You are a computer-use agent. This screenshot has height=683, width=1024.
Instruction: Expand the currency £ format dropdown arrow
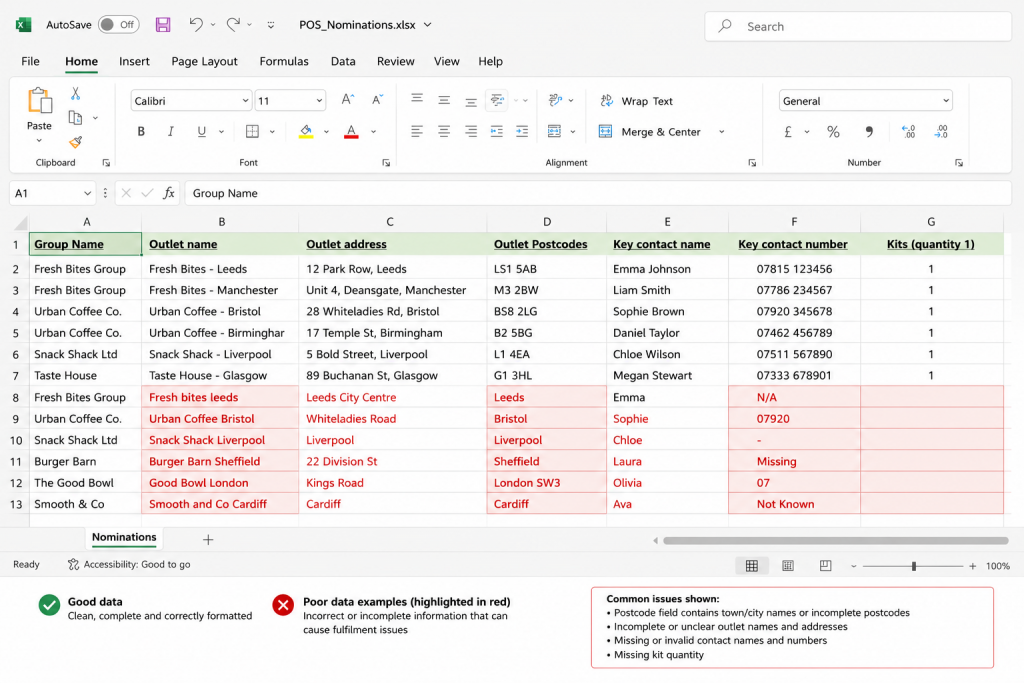[807, 132]
